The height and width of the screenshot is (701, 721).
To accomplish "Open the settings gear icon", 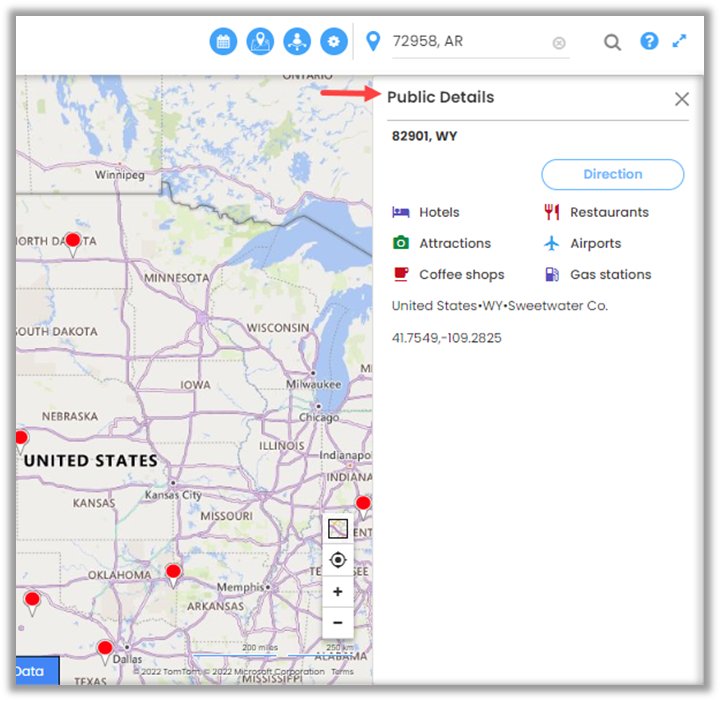I will pos(334,42).
